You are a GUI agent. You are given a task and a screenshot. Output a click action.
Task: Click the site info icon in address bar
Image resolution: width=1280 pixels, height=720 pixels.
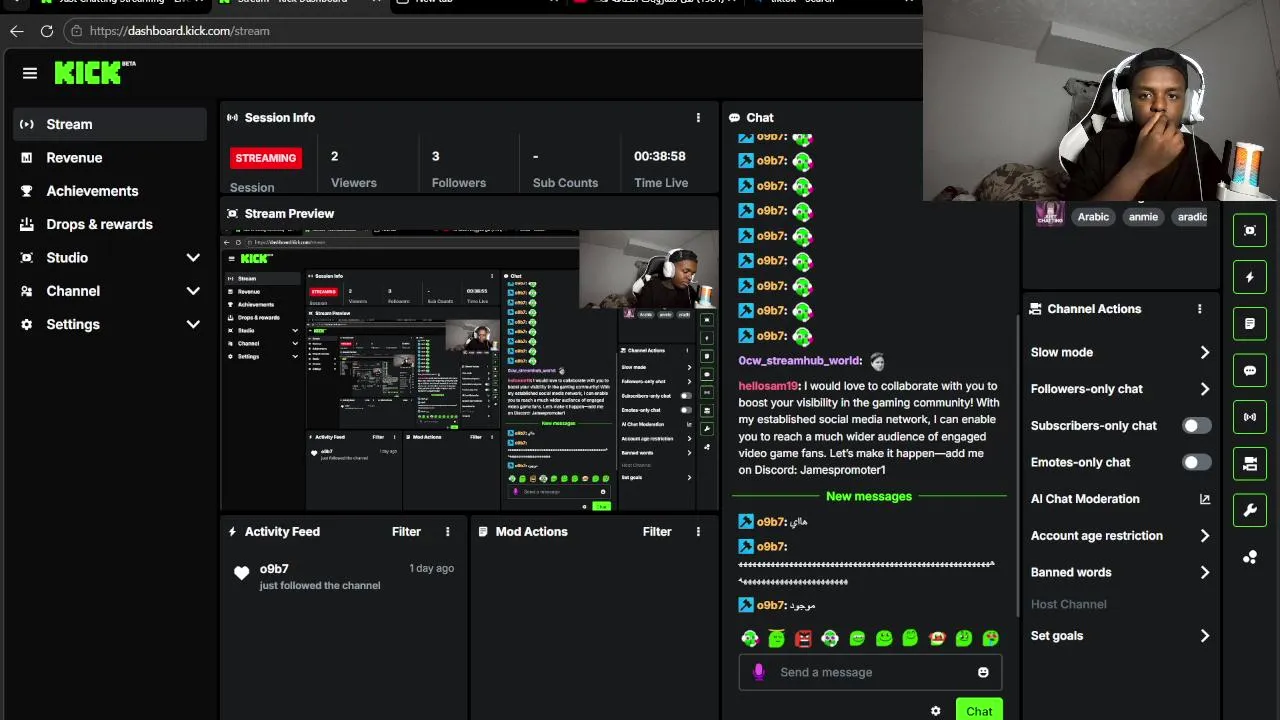pyautogui.click(x=76, y=31)
